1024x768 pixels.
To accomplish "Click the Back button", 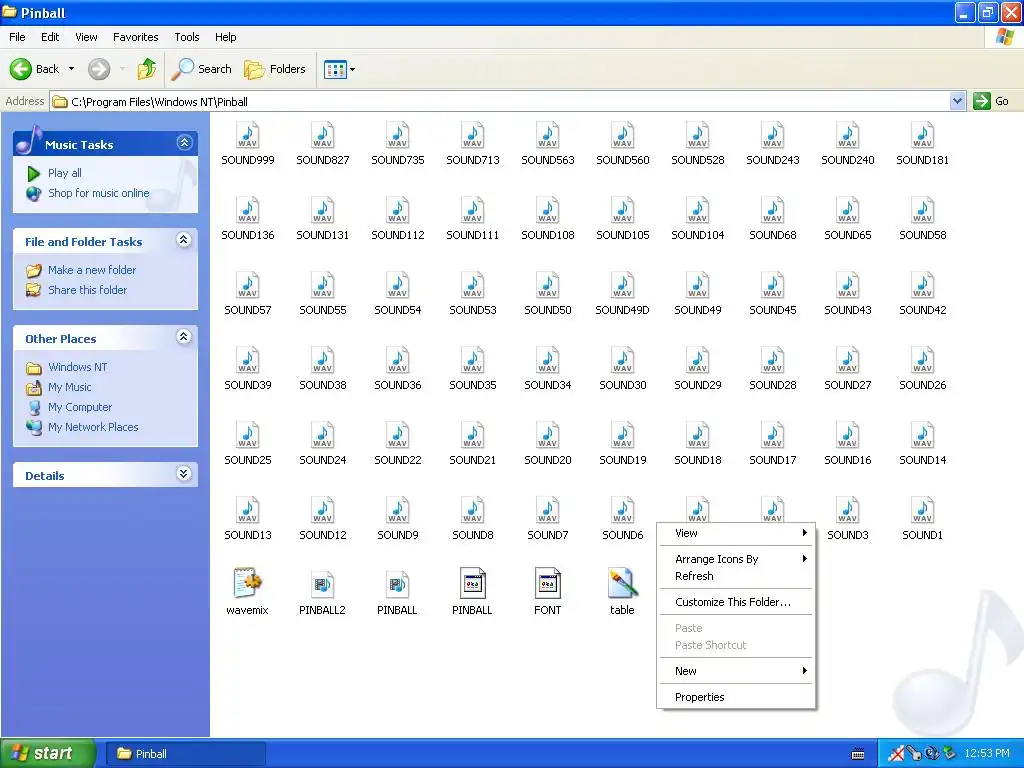I will click(x=35, y=69).
